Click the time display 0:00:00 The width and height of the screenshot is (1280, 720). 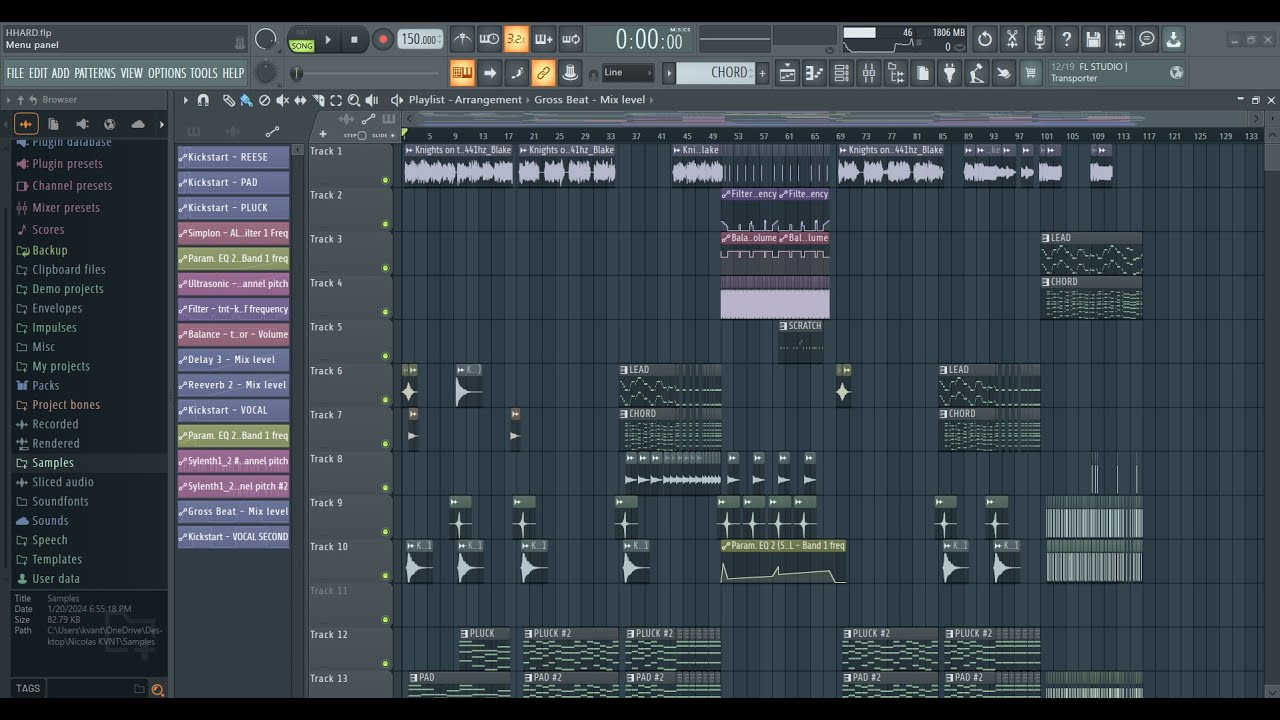(648, 40)
